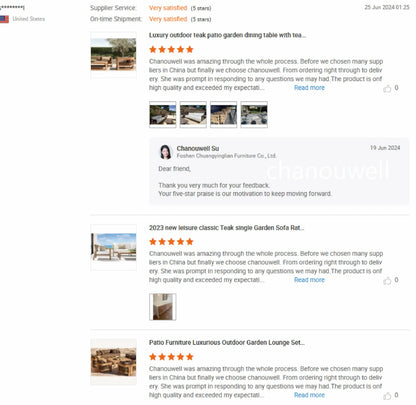
Task: Open Patio Furniture Luxurious Outdoor Lounge Set link
Action: 227,343
